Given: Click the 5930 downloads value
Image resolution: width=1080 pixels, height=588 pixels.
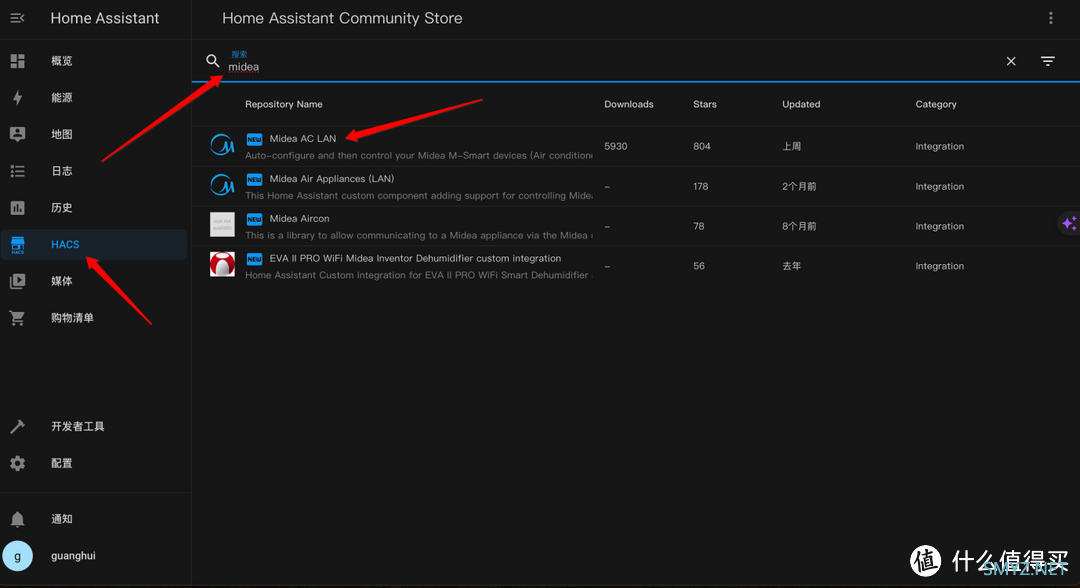Looking at the screenshot, I should pyautogui.click(x=616, y=146).
